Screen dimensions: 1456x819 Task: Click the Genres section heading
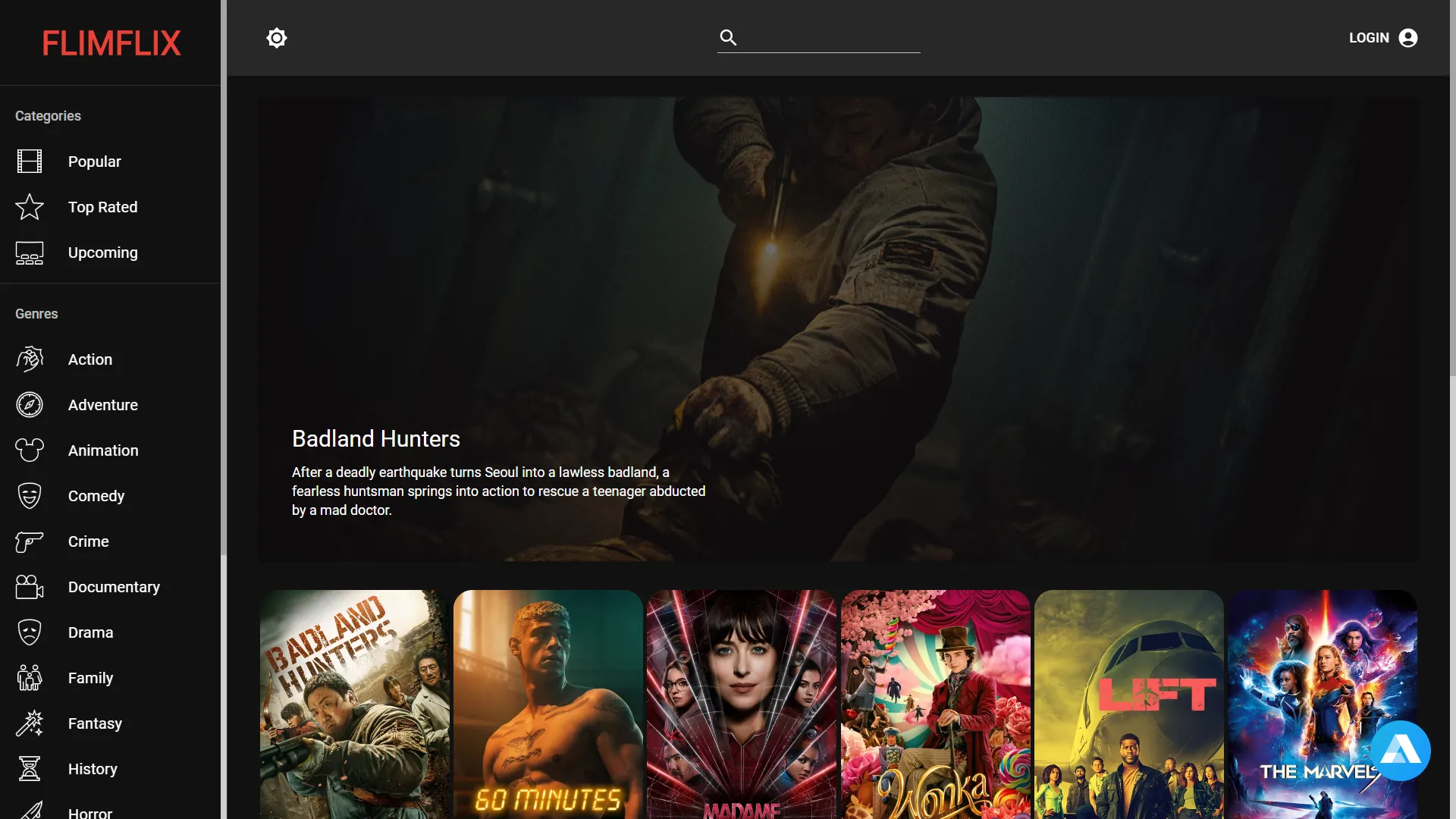pyautogui.click(x=36, y=314)
